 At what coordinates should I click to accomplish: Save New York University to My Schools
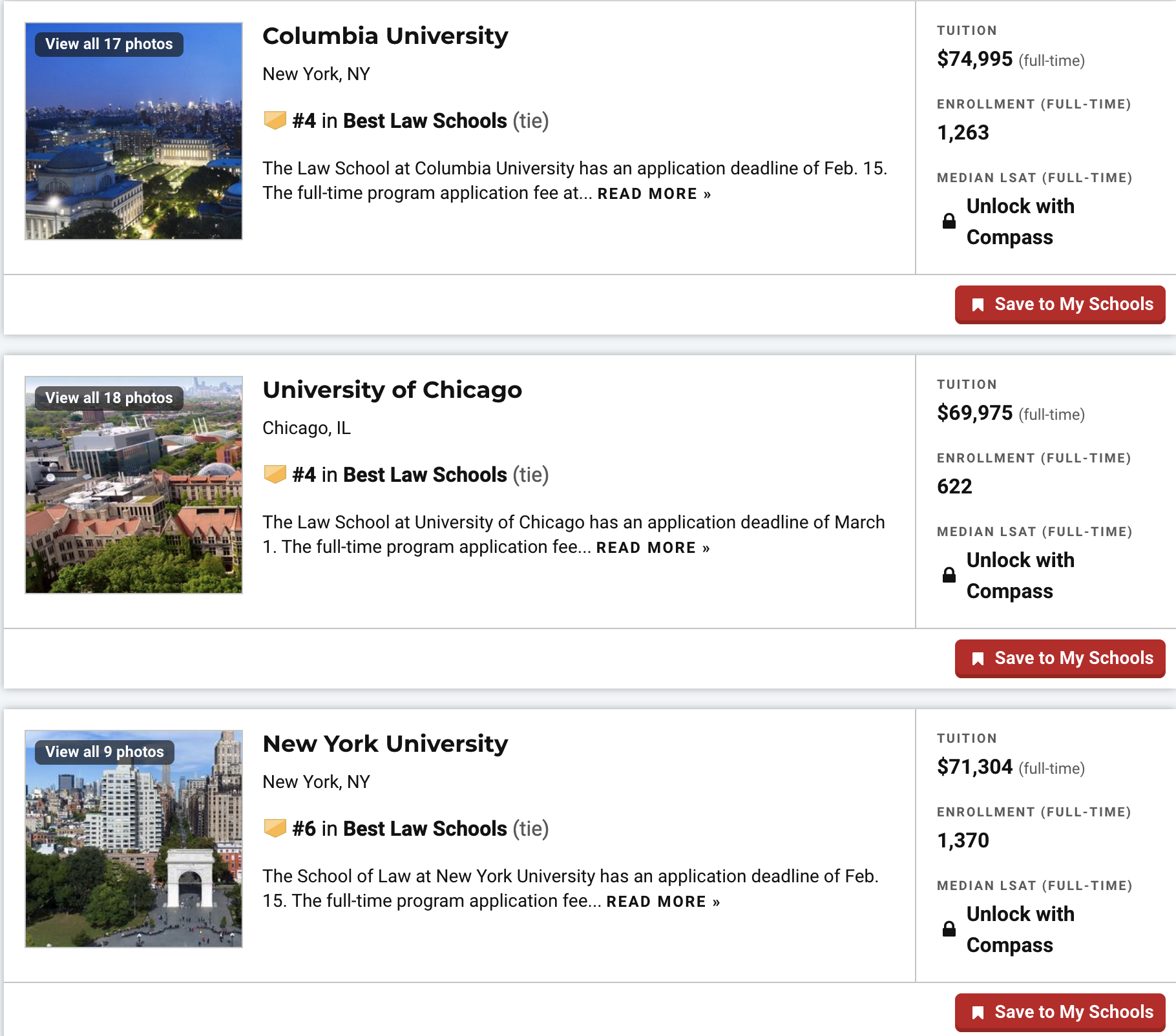pyautogui.click(x=1060, y=1011)
